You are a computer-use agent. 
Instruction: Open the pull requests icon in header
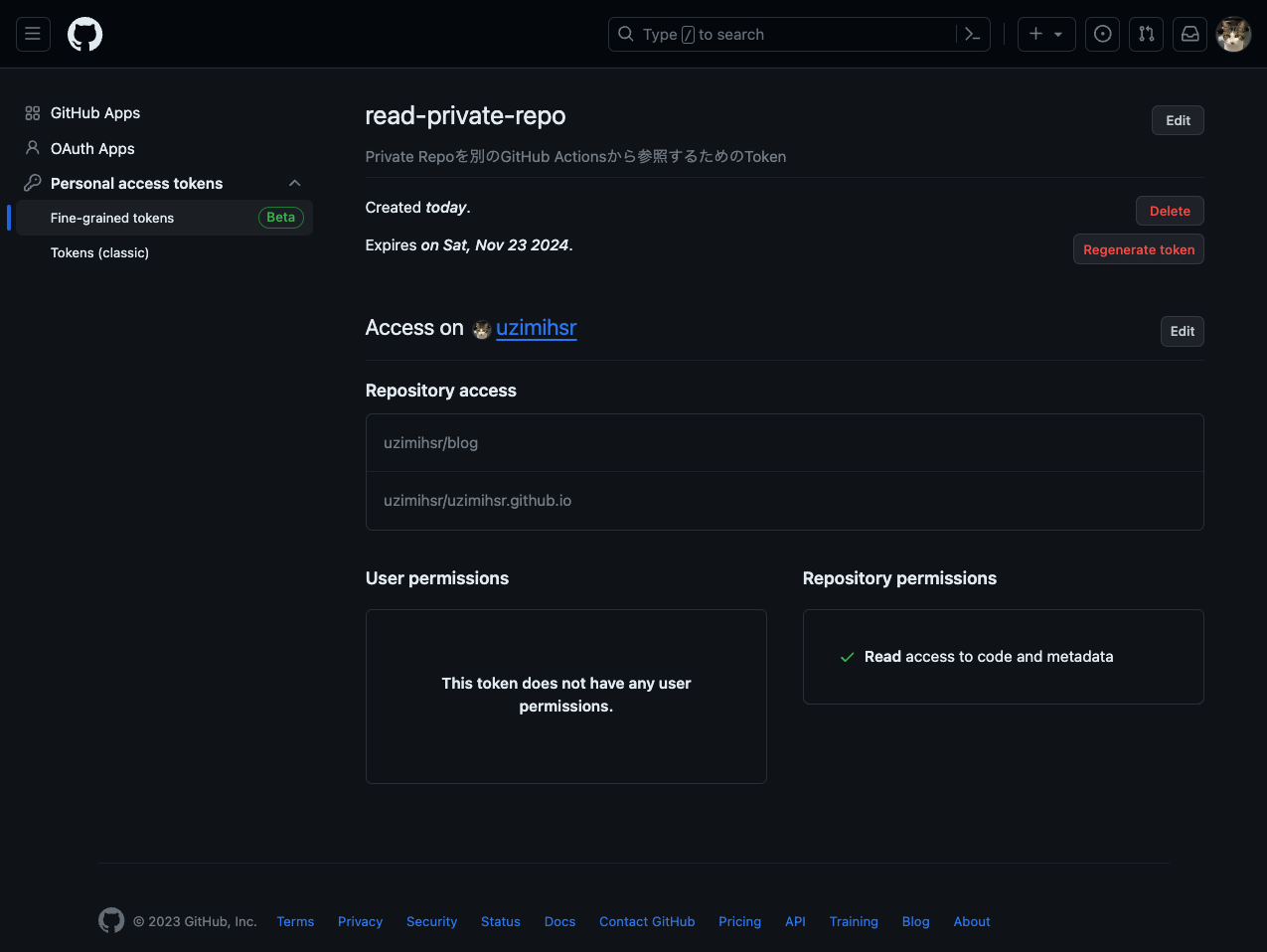point(1146,34)
